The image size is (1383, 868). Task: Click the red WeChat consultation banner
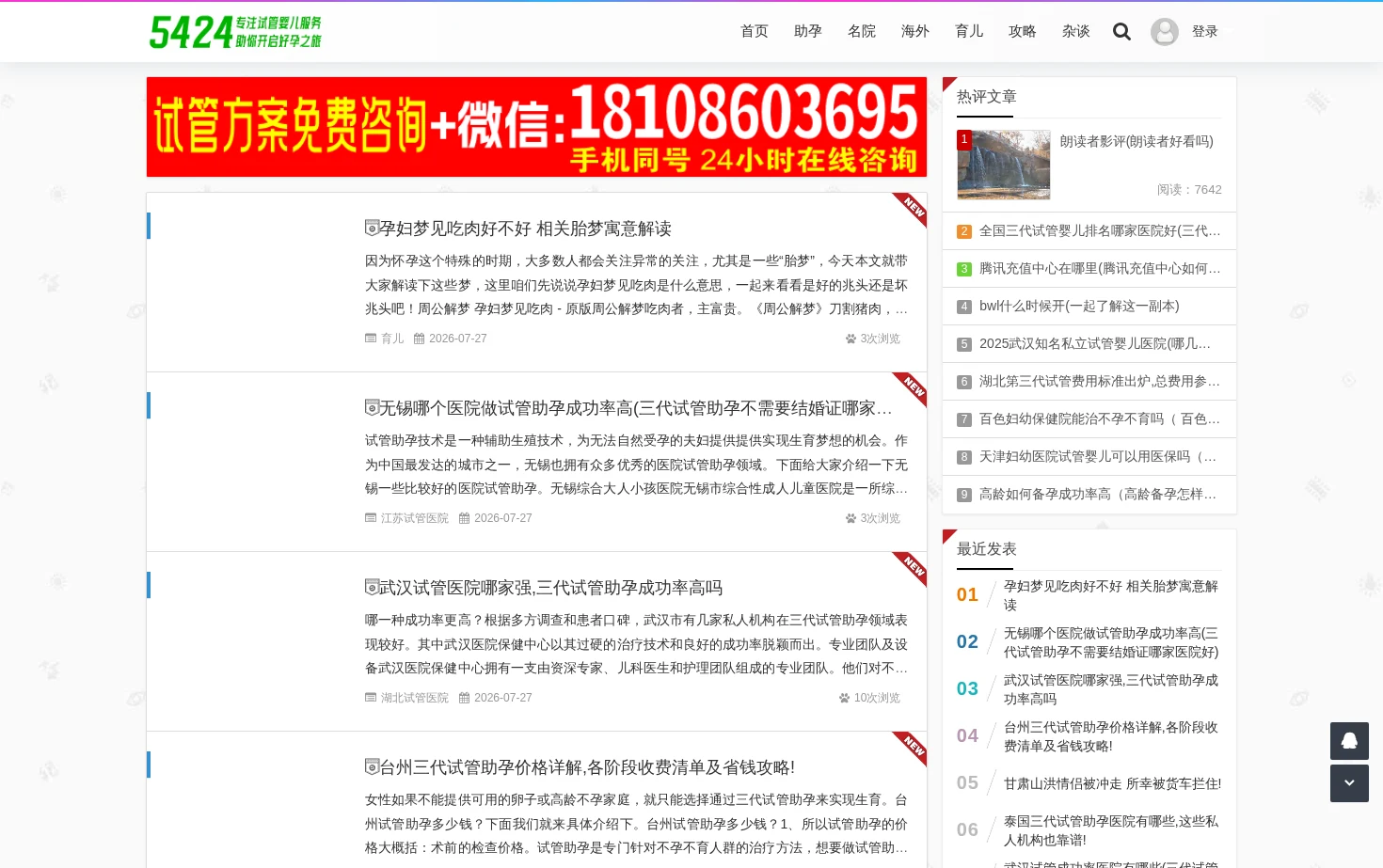(x=536, y=127)
